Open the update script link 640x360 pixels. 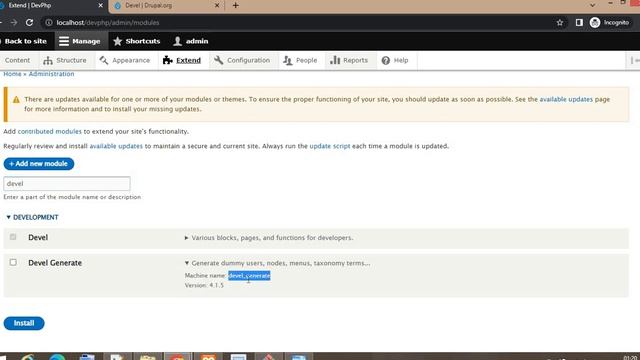point(330,146)
